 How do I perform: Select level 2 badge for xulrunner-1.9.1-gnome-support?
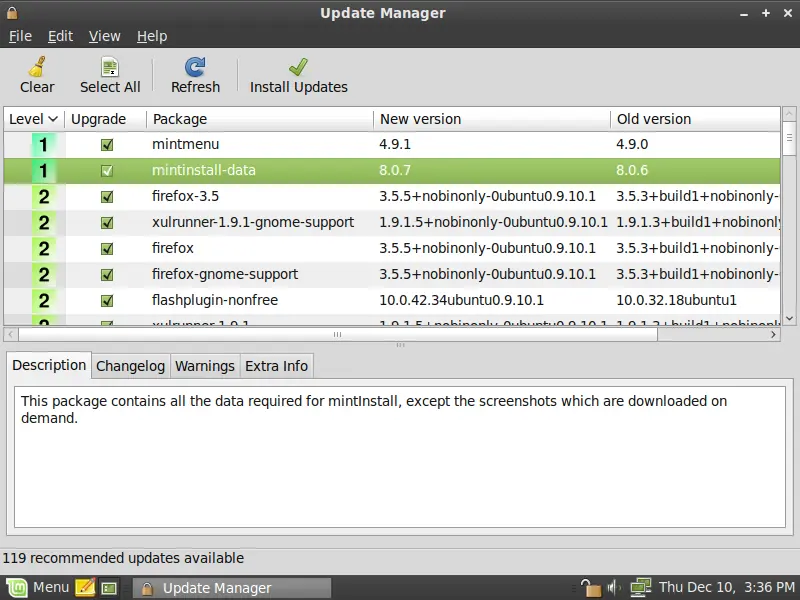pyautogui.click(x=44, y=222)
